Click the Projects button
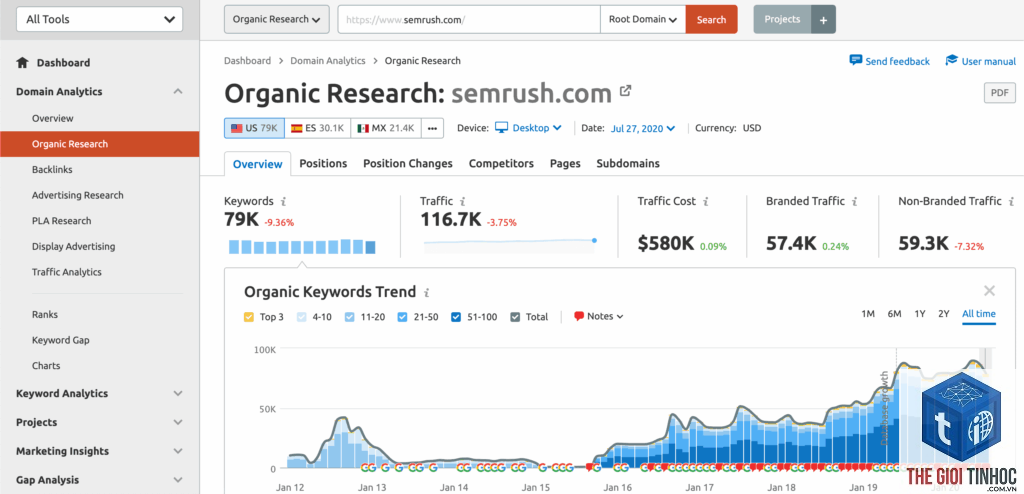This screenshot has height=494, width=1024. [782, 20]
